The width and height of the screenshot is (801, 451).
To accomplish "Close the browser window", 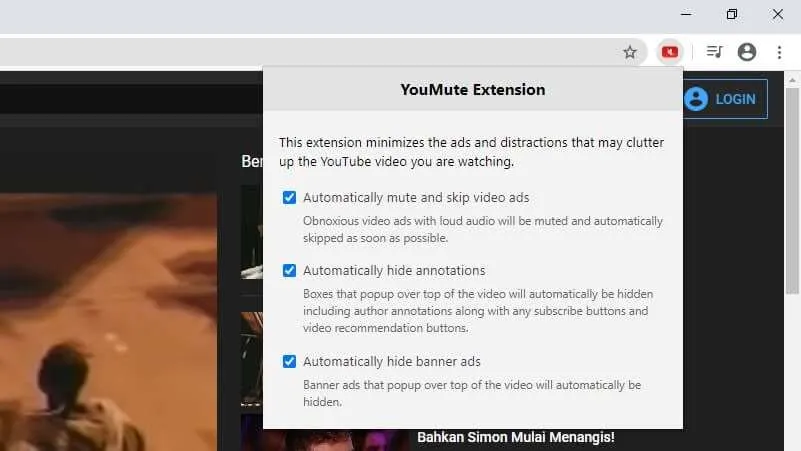I will tap(778, 14).
